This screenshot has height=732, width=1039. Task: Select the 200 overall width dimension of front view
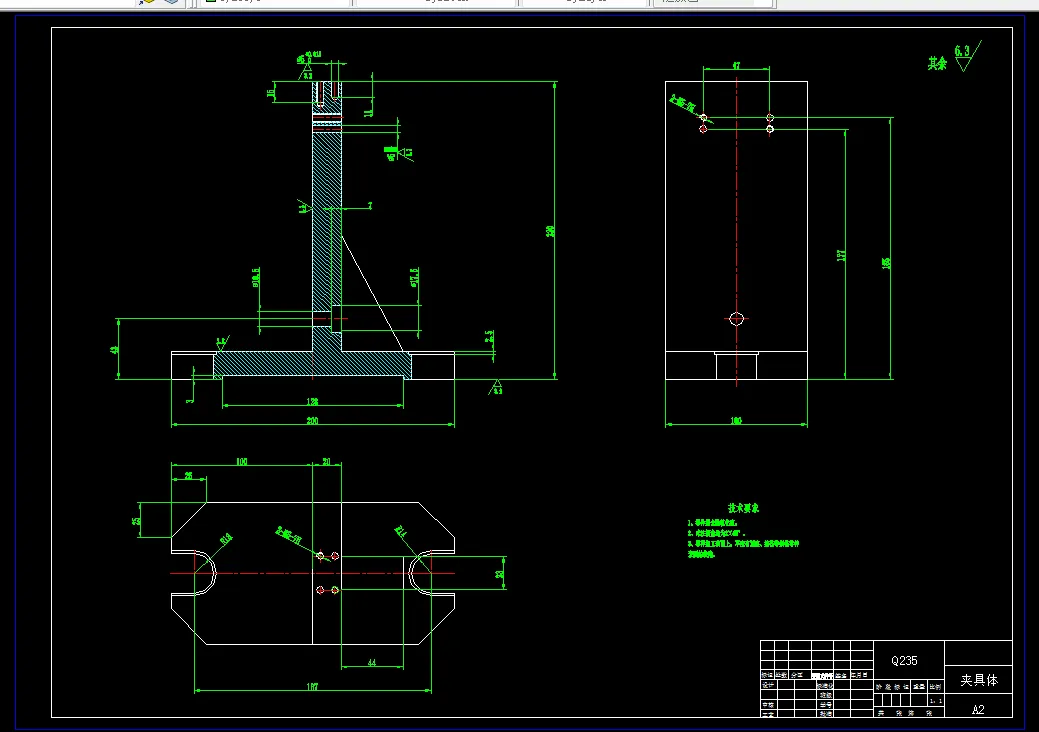[312, 420]
